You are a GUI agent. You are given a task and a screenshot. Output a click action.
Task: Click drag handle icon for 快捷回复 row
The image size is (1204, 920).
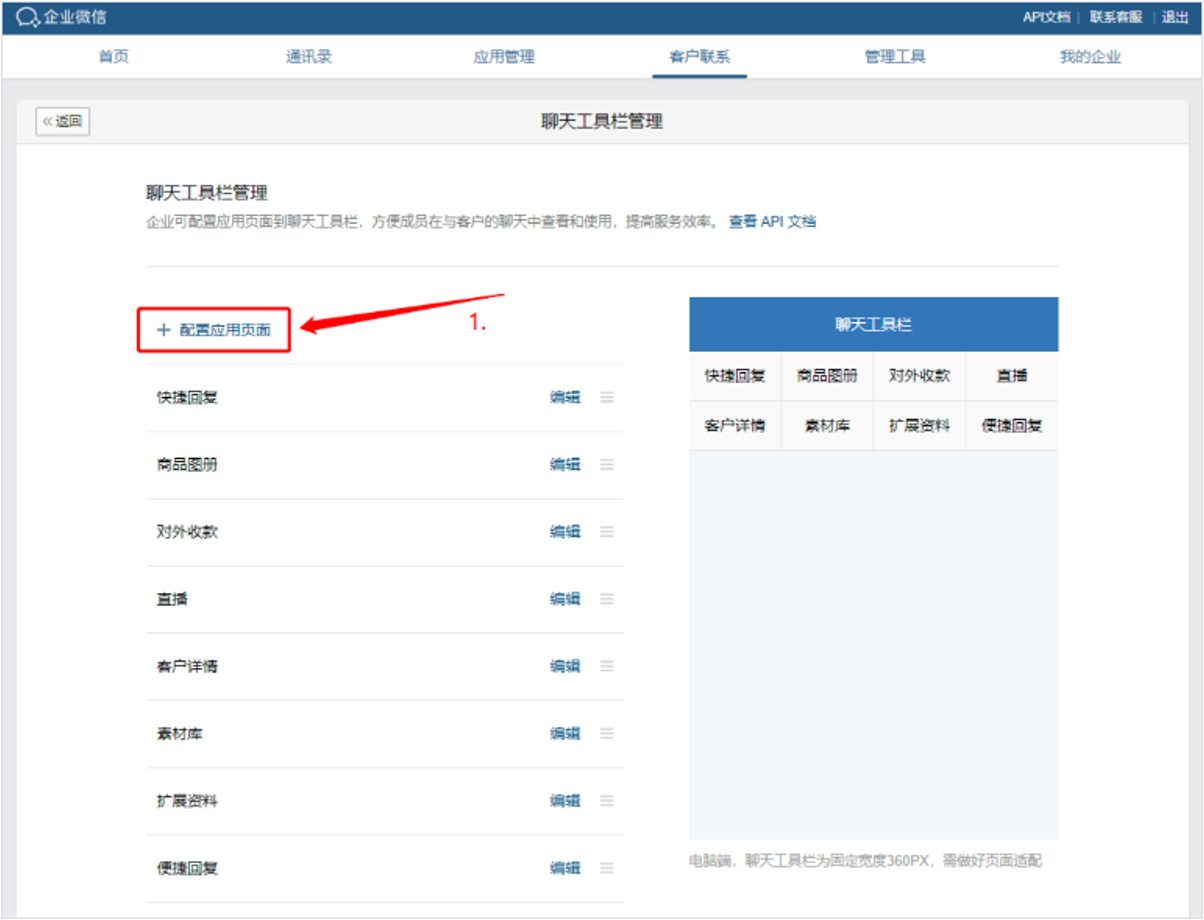click(607, 397)
